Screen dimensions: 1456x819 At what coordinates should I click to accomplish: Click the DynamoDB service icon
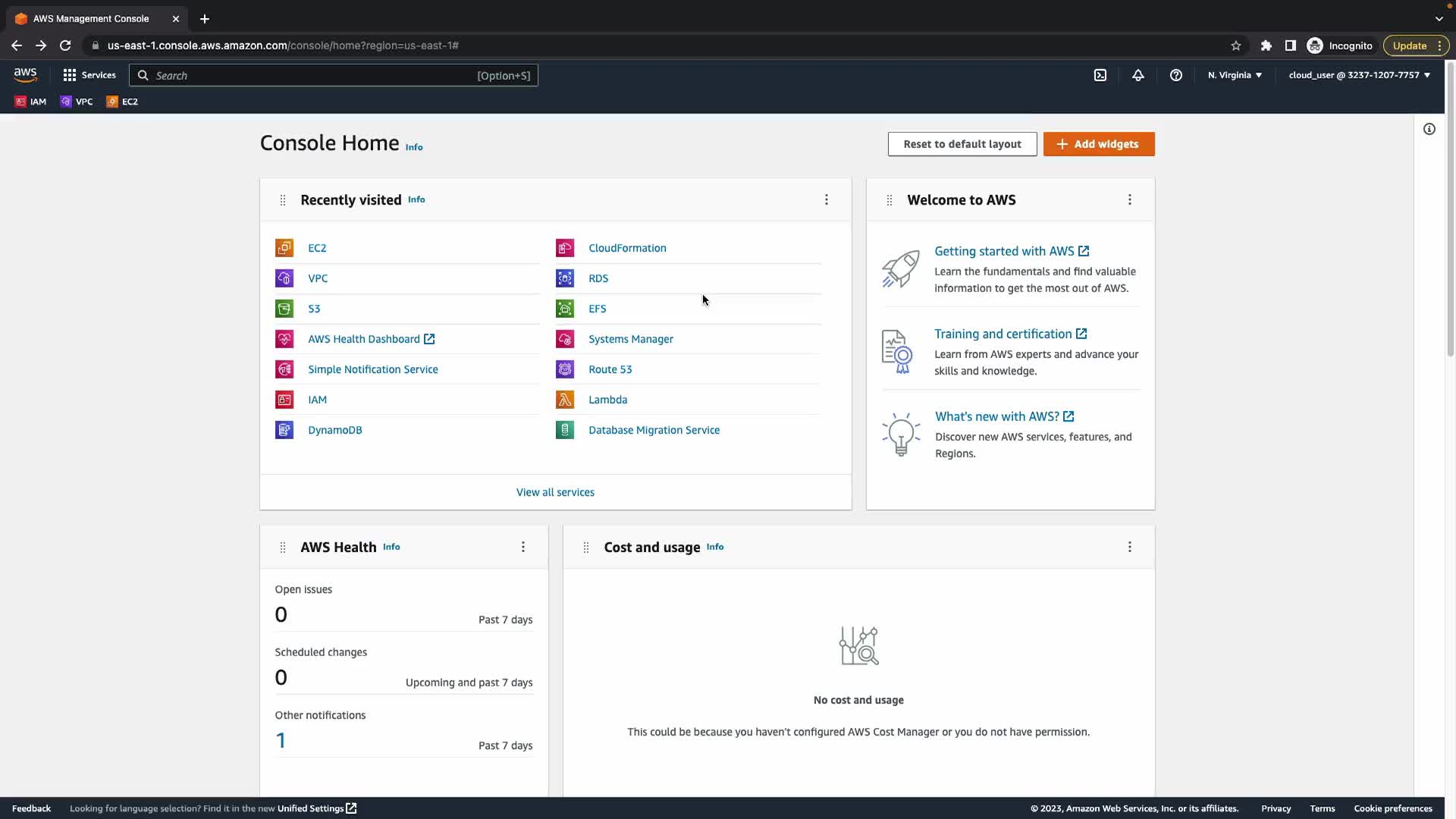click(284, 430)
